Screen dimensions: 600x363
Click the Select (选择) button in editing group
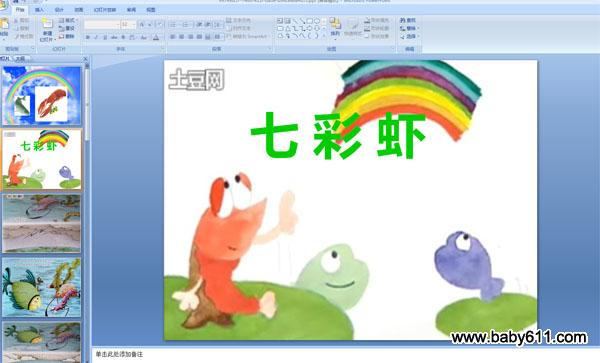point(409,36)
